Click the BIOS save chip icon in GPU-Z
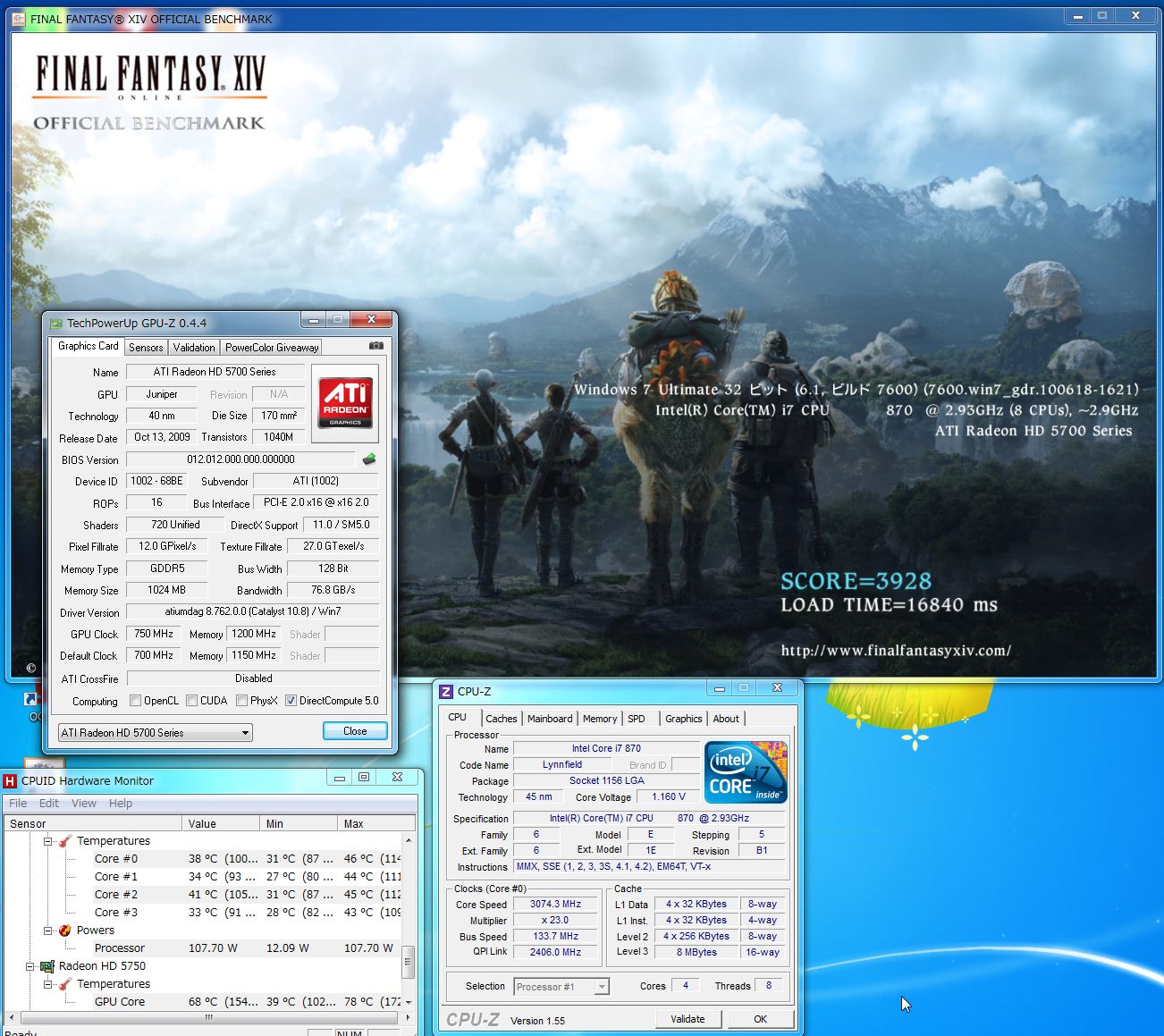 [x=369, y=459]
